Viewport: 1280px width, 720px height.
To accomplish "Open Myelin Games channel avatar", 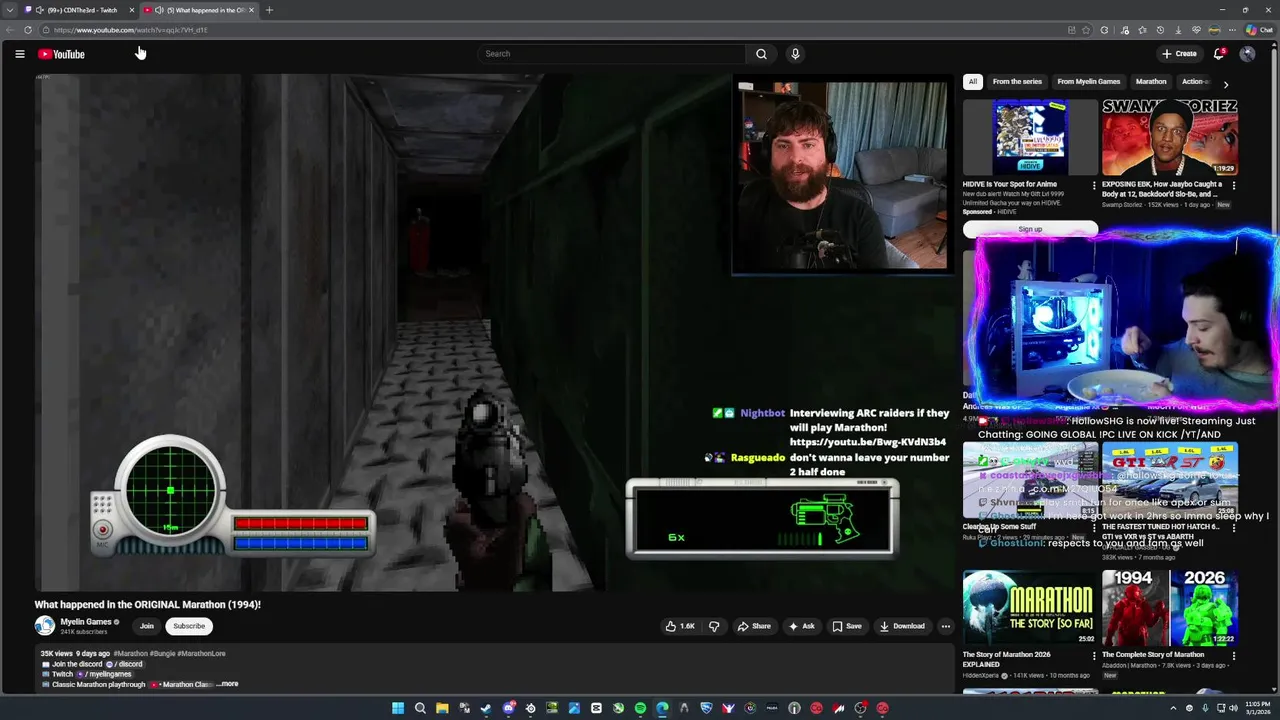I will click(45, 626).
